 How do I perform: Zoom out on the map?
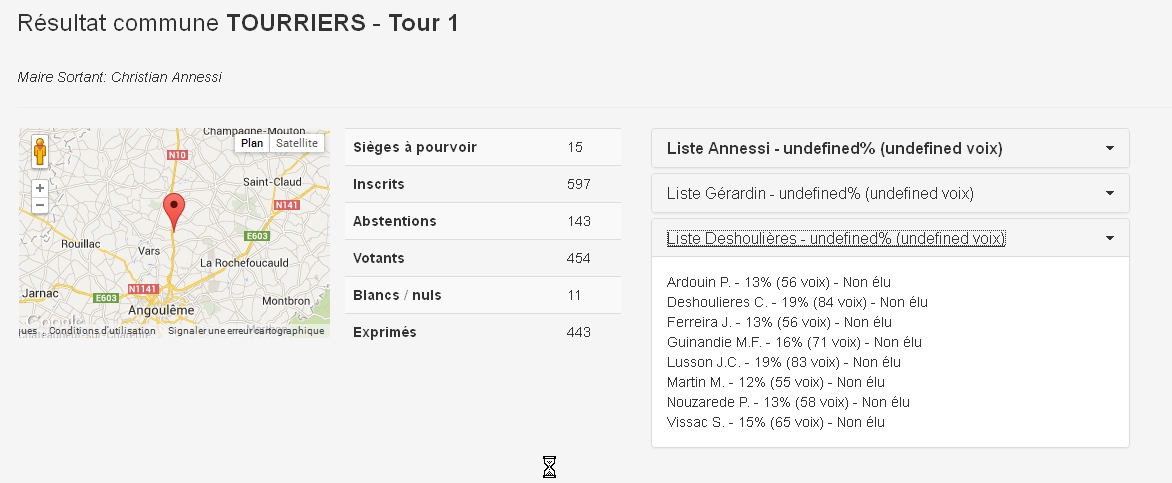40,205
